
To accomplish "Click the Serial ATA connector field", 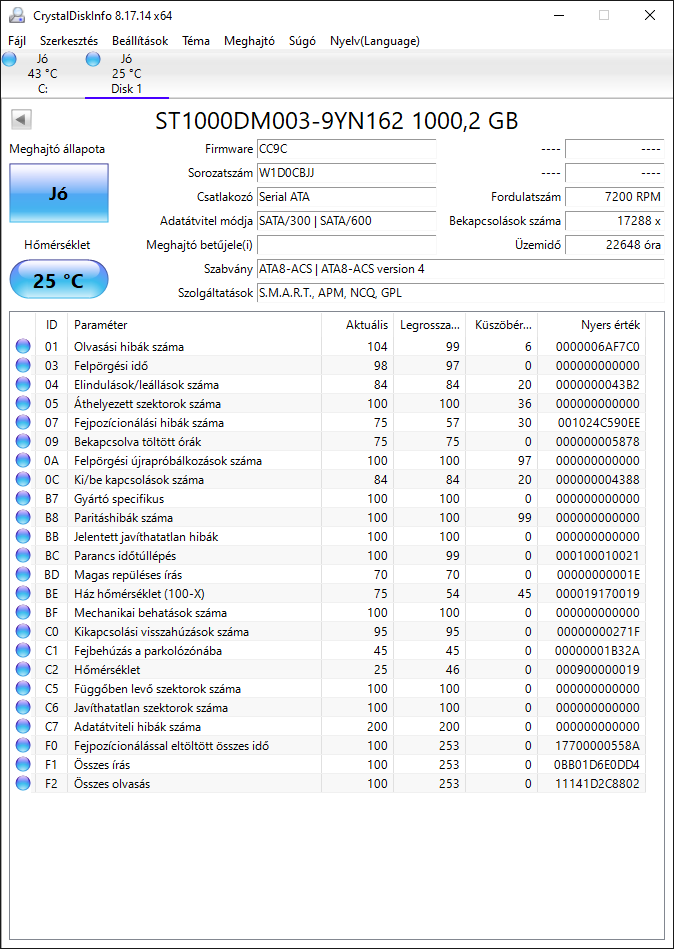I will [347, 197].
